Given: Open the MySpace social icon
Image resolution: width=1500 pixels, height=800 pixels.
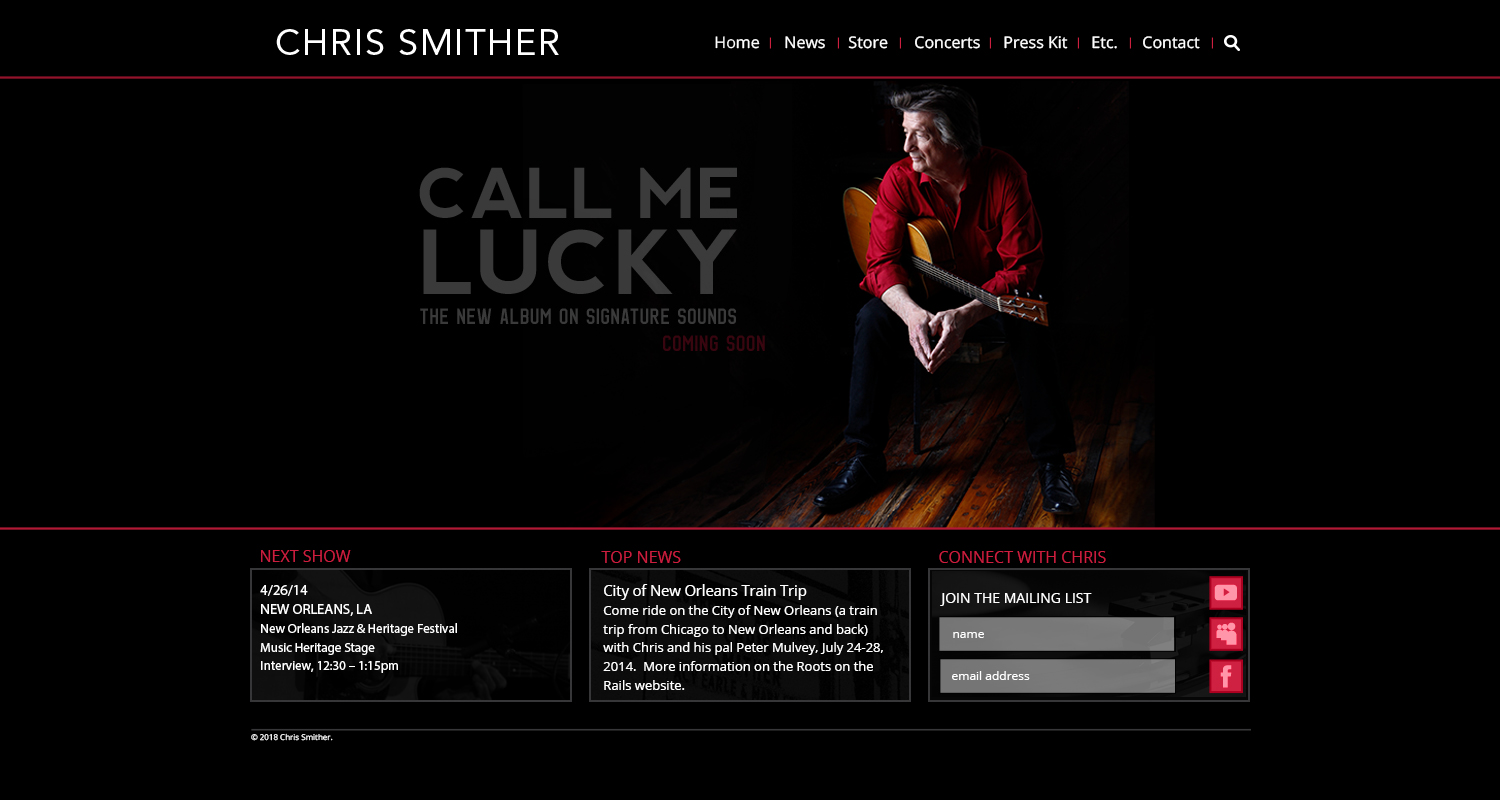Looking at the screenshot, I should click(x=1226, y=634).
